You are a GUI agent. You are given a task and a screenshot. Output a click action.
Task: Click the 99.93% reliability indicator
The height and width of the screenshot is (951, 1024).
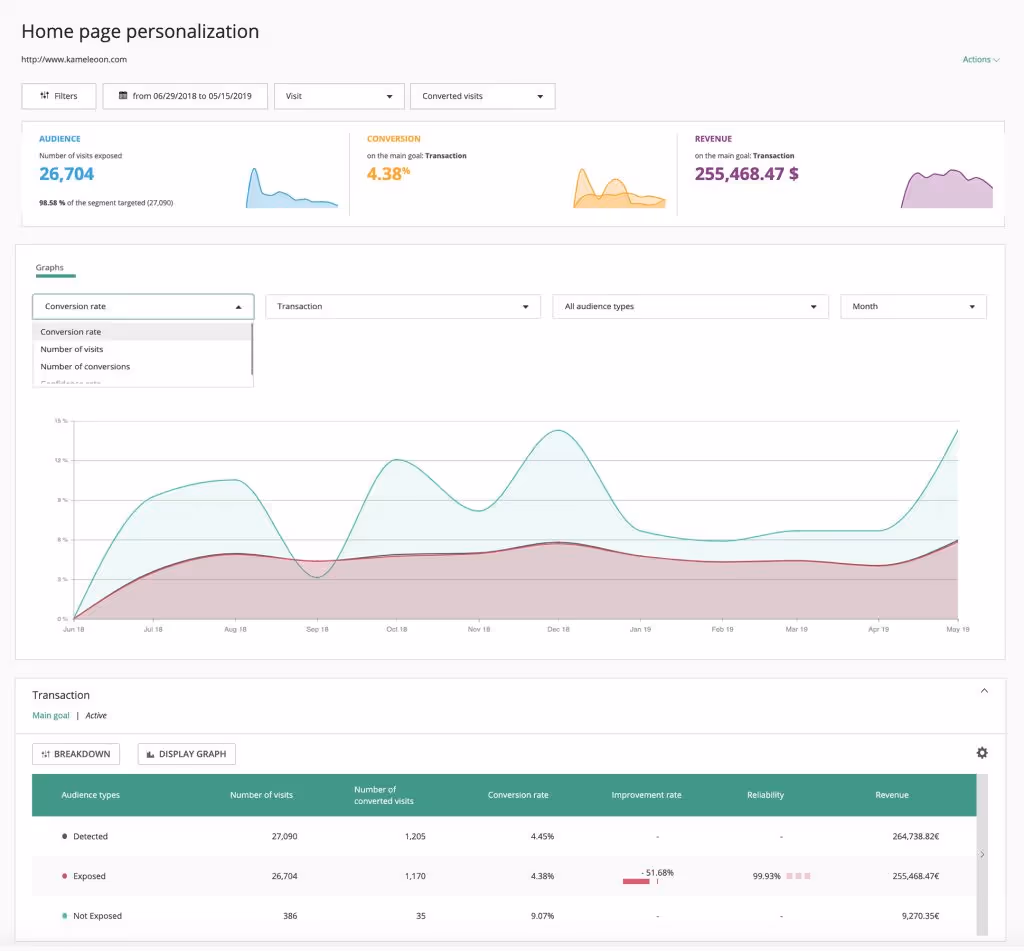[781, 877]
